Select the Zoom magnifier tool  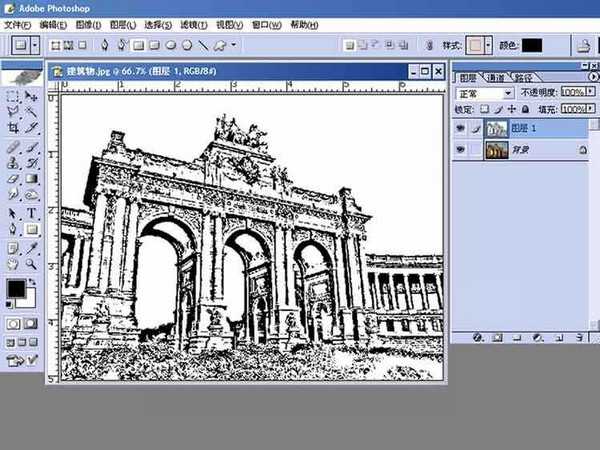[x=31, y=264]
